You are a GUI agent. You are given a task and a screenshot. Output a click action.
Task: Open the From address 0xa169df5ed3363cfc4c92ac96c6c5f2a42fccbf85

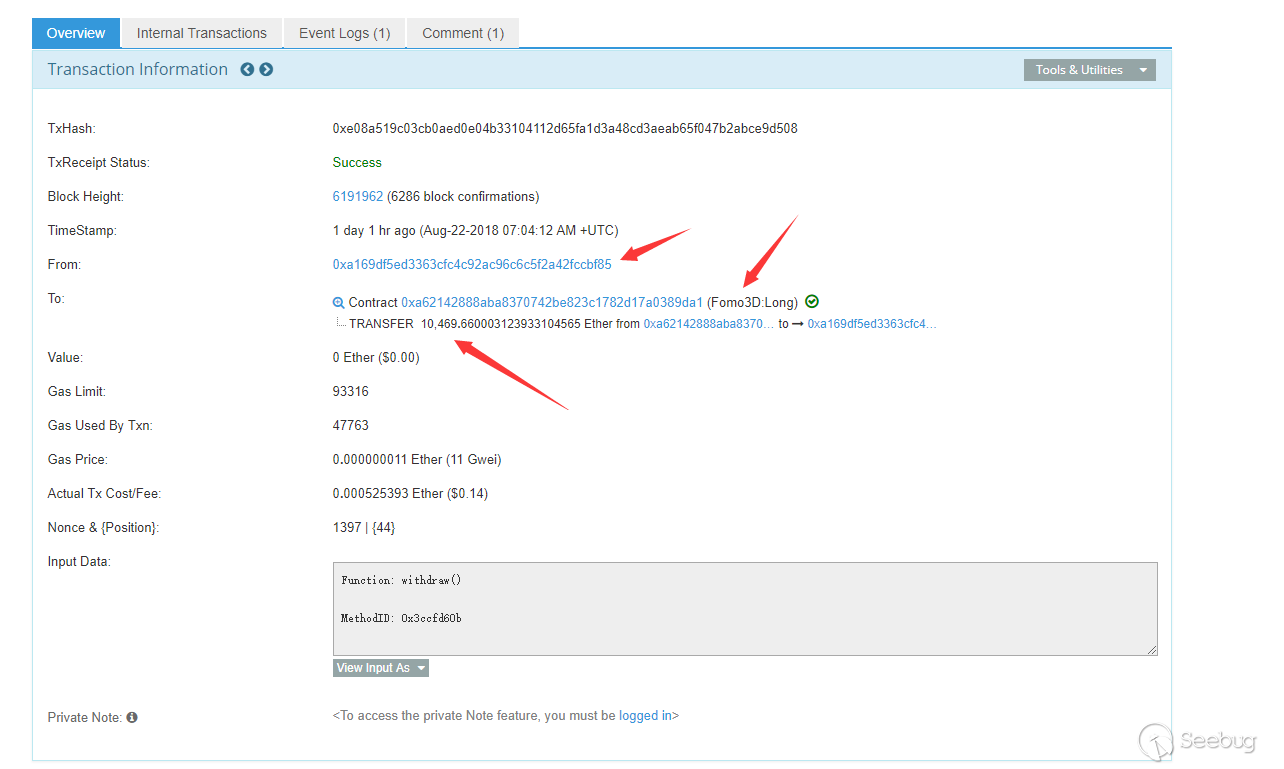point(472,265)
